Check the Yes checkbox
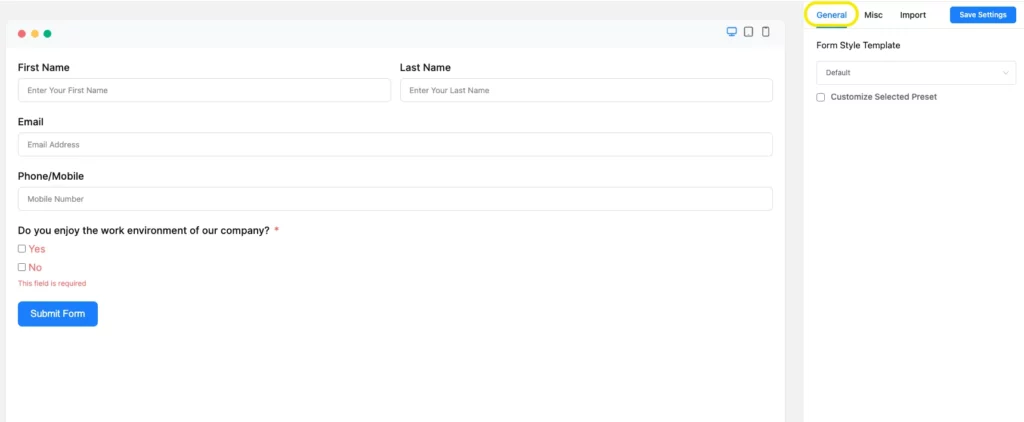This screenshot has height=422, width=1024. (22, 248)
